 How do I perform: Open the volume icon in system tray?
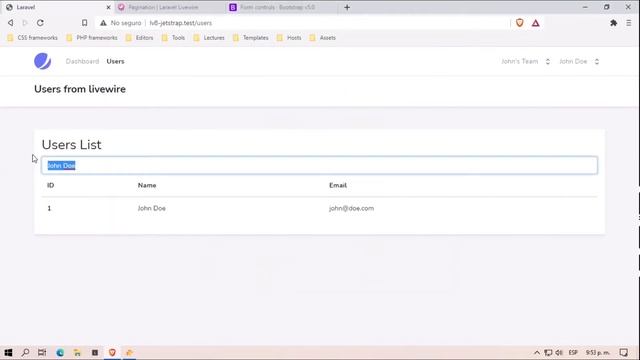click(x=559, y=352)
